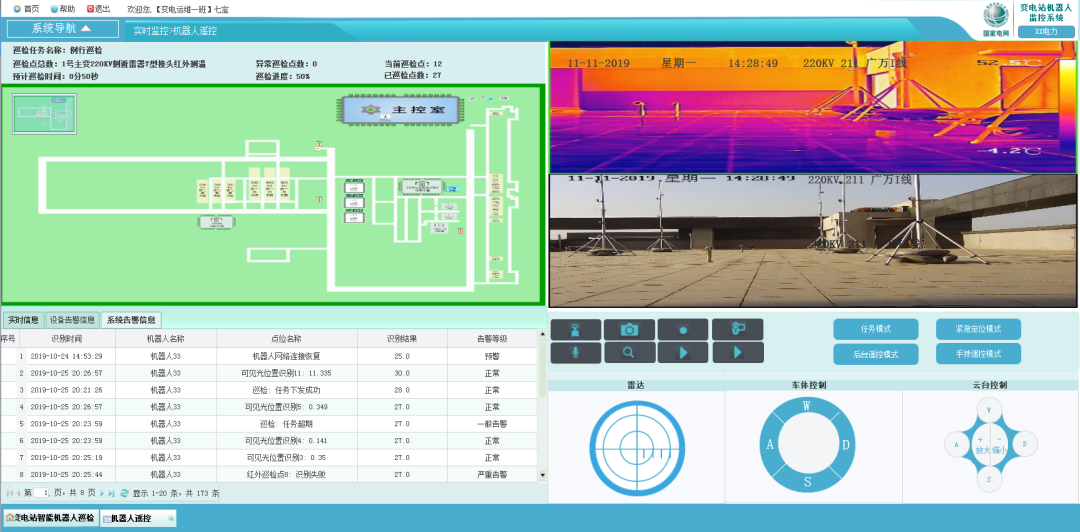Turn right with D in 车体控制
Screen dimensions: 1080x532
pos(845,445)
